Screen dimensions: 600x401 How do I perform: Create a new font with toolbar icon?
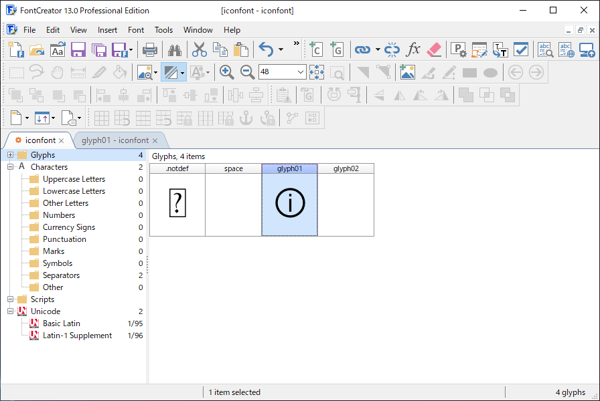[16, 50]
